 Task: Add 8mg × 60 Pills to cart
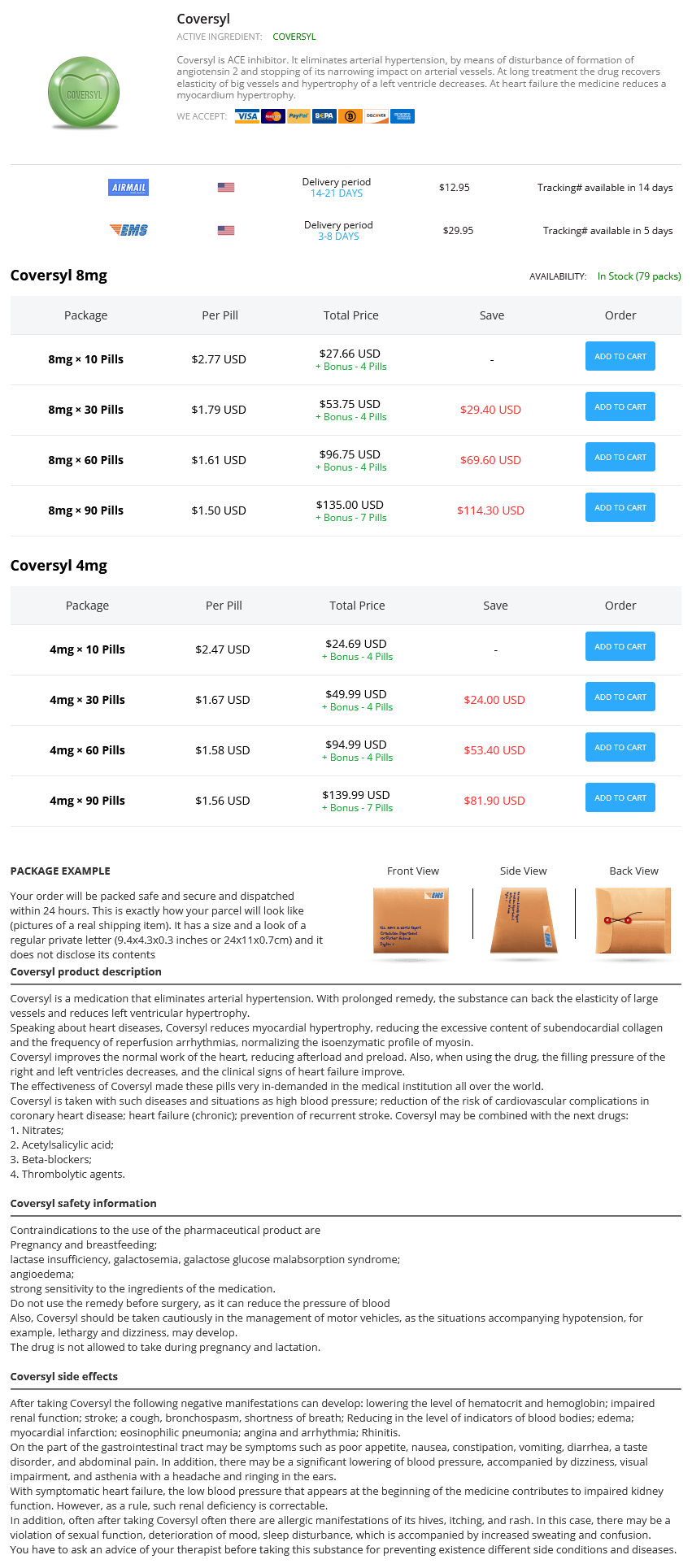click(620, 457)
